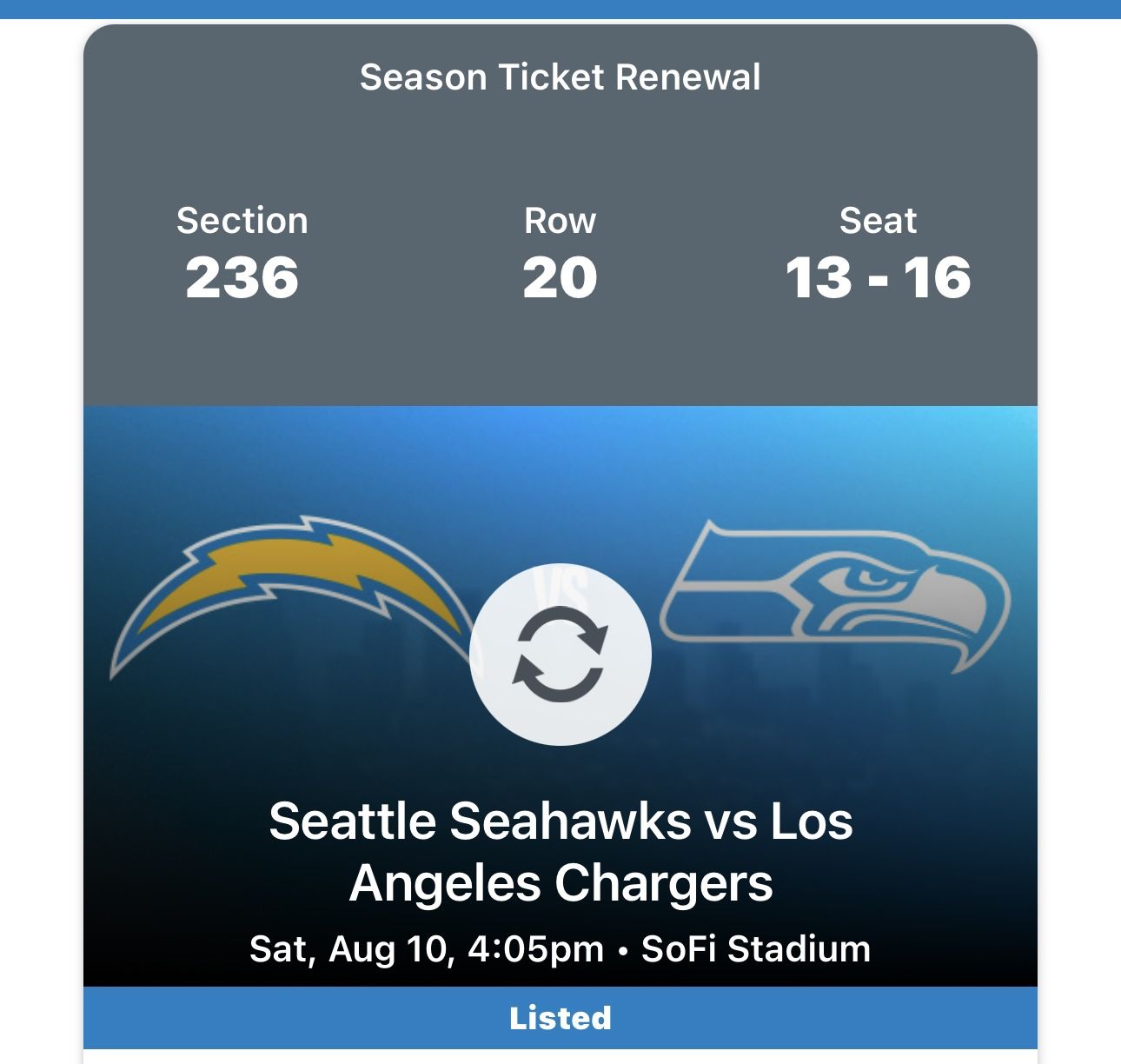1121x1064 pixels.
Task: Open the Row 20 value
Action: click(560, 276)
